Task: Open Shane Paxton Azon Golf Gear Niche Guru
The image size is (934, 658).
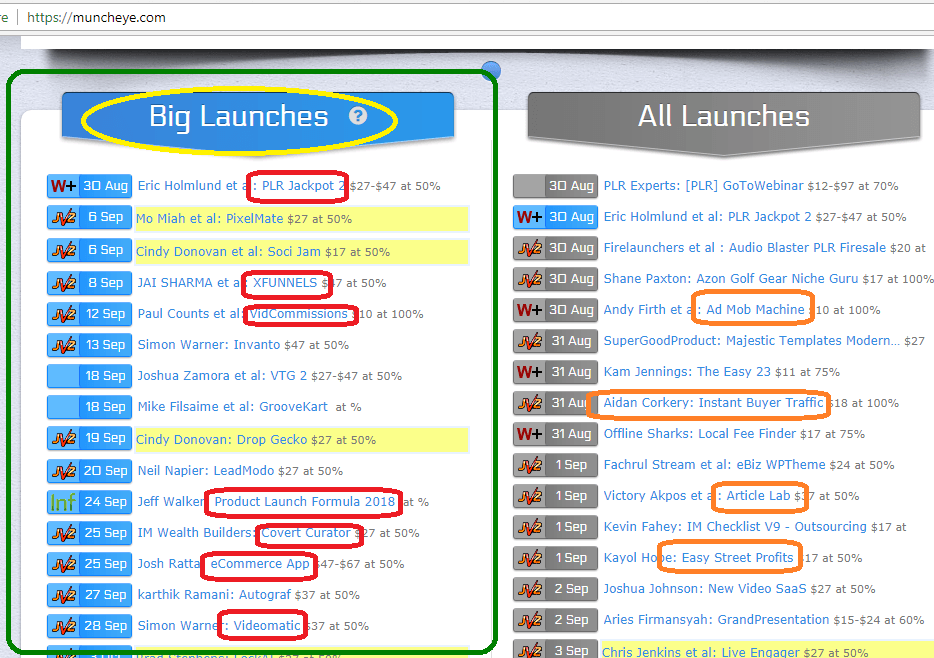Action: pos(731,279)
